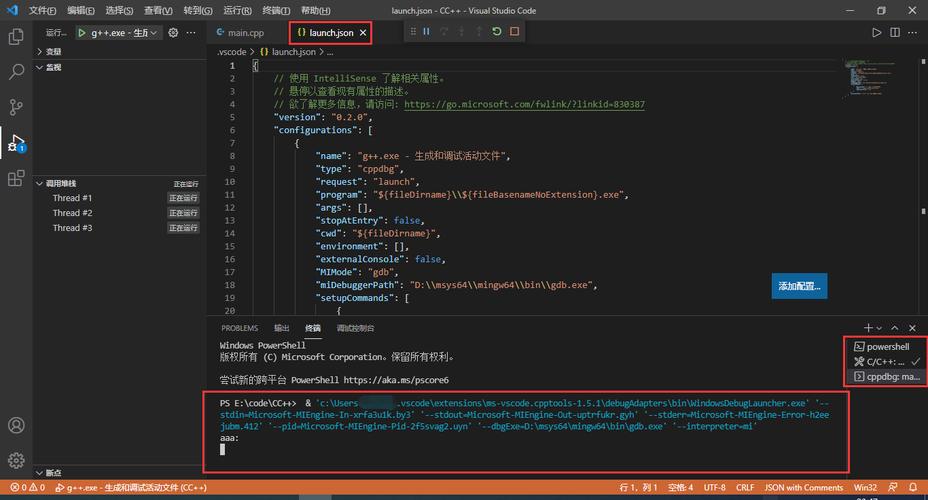The image size is (928, 500).
Task: Open the Accounts menu icon
Action: (x=16, y=425)
